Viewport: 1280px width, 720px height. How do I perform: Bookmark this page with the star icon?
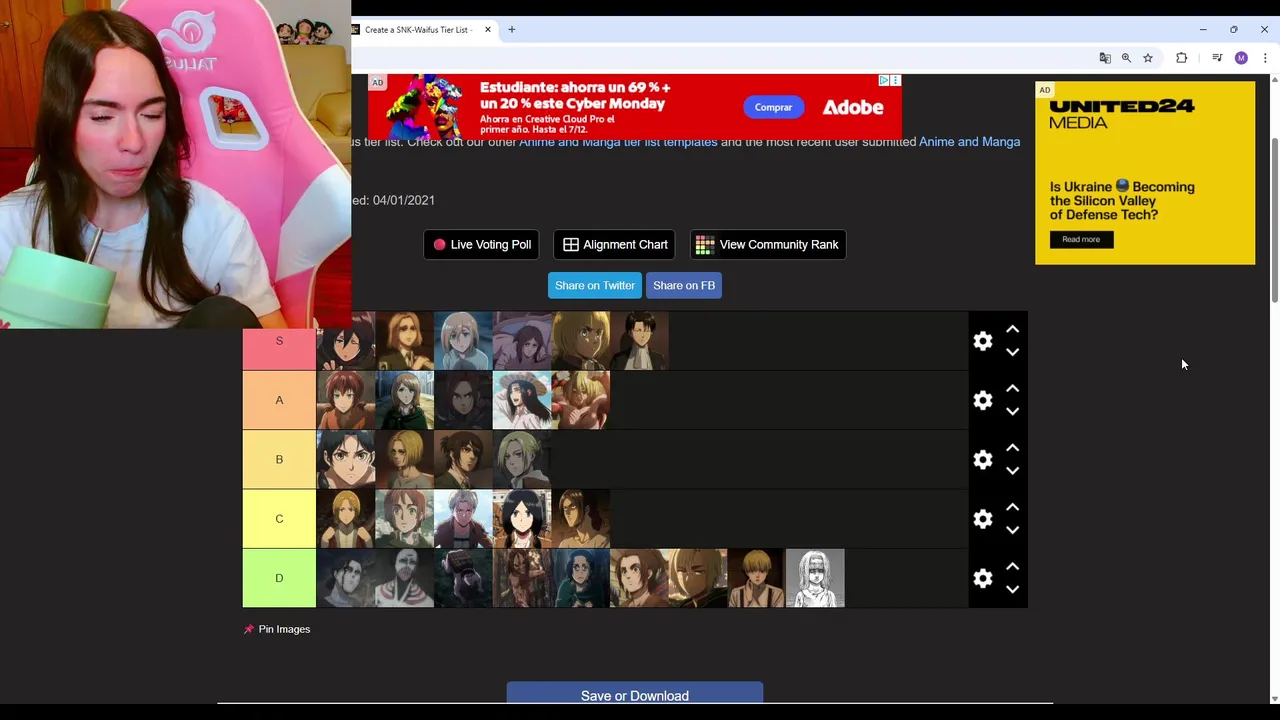1148,58
